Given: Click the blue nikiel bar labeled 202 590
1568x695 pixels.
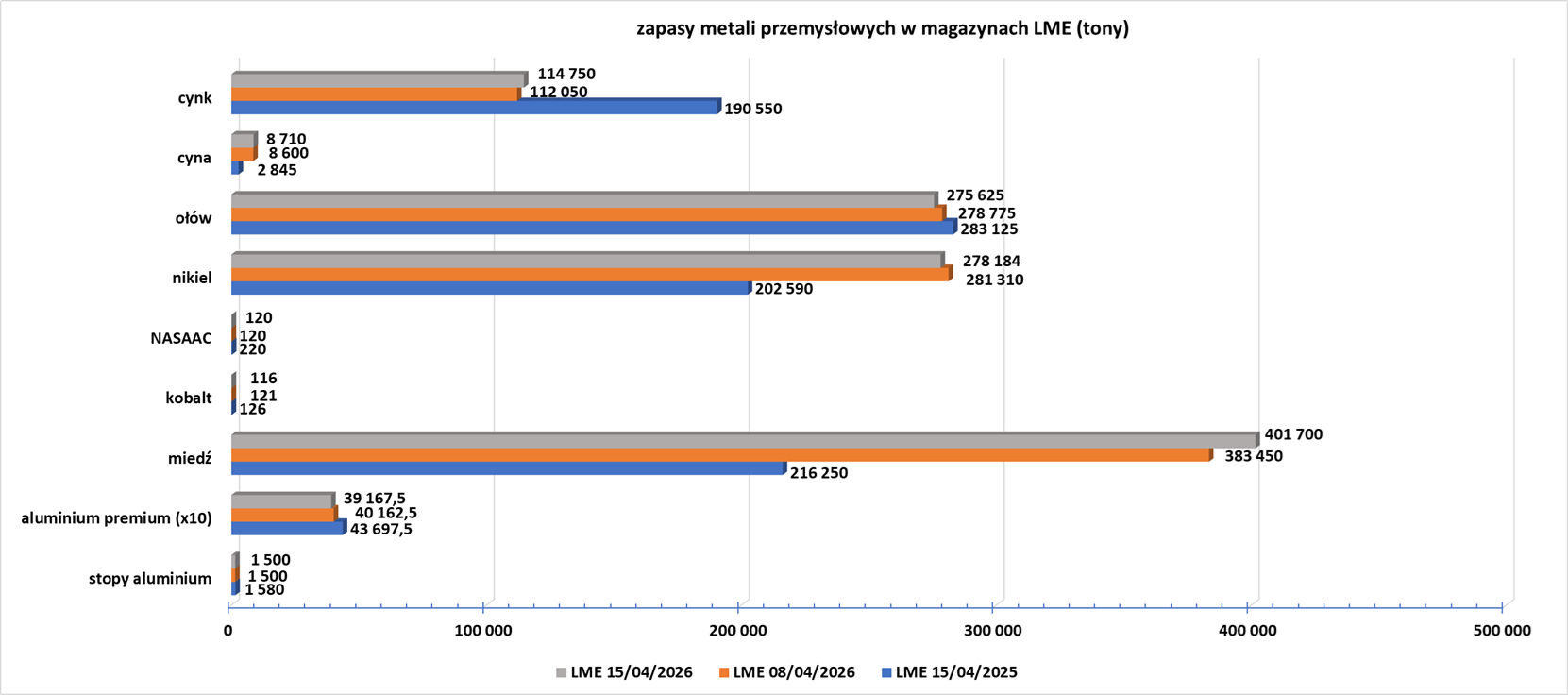Looking at the screenshot, I should tap(490, 288).
